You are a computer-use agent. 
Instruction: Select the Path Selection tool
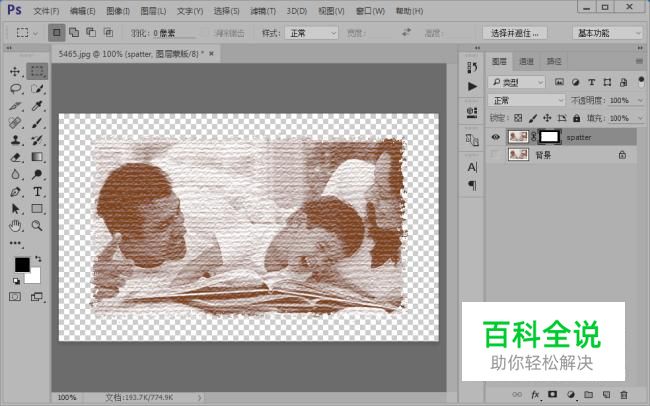click(x=15, y=209)
